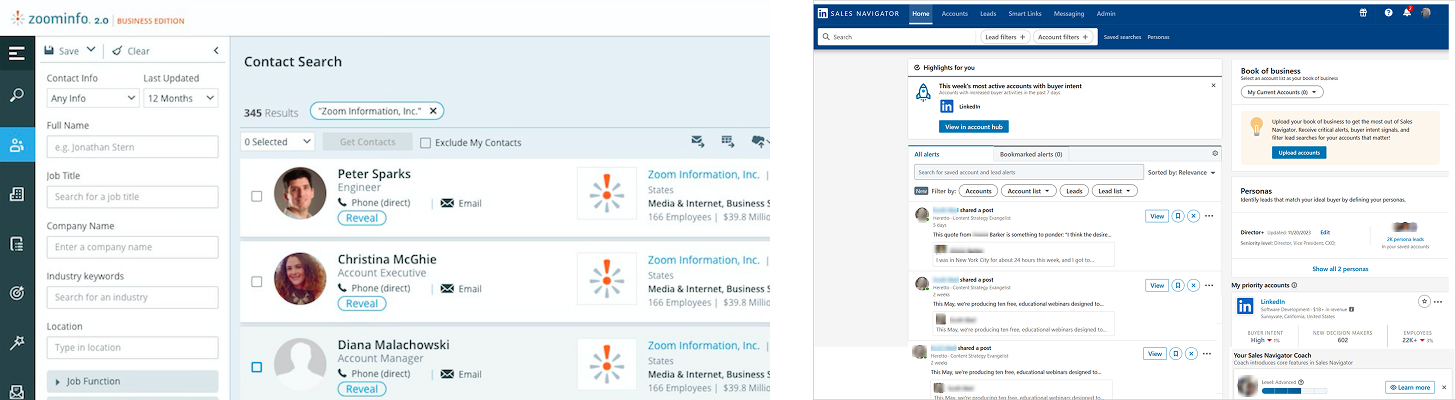
Task: Click the table export icon above the results
Action: point(728,142)
